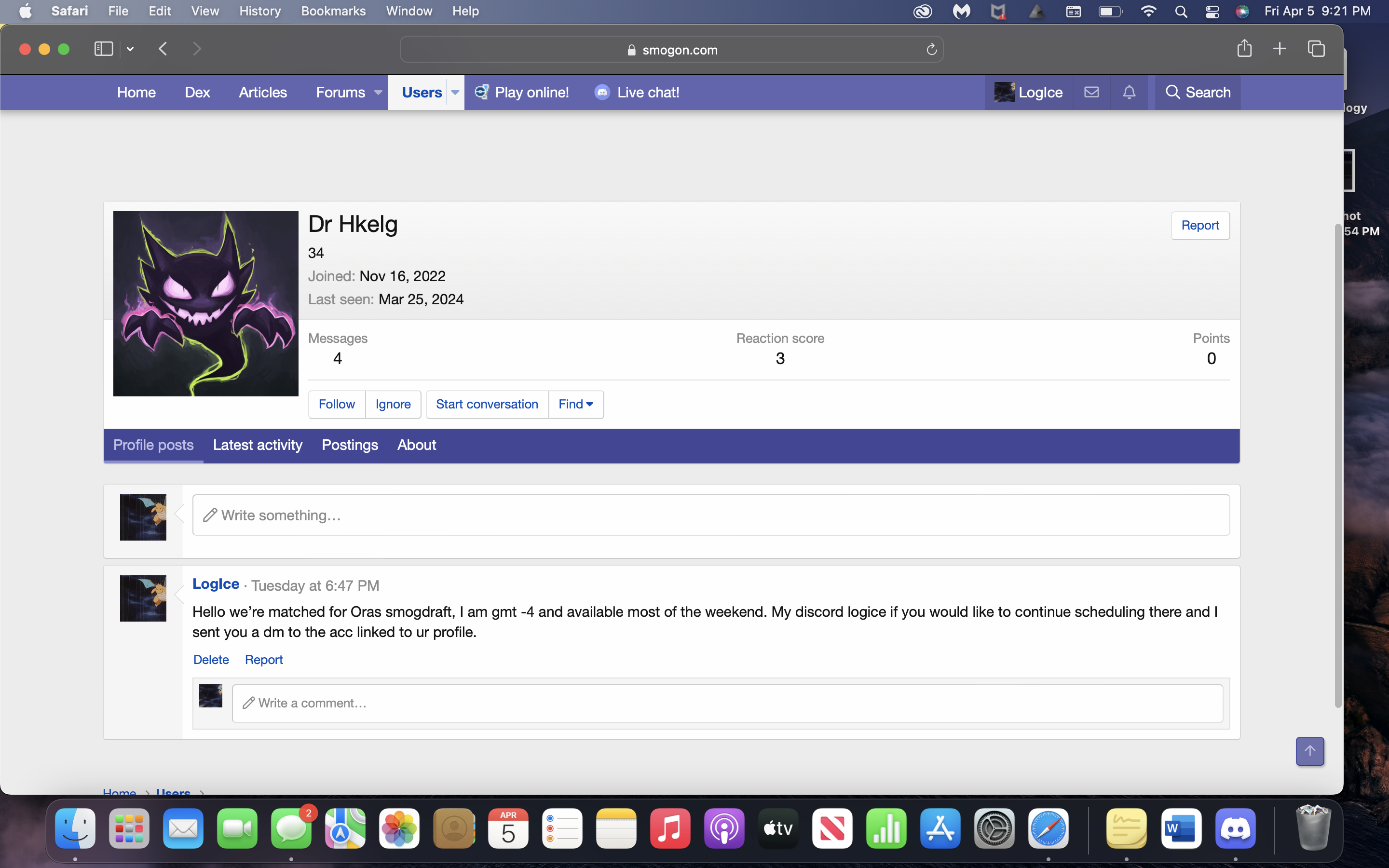1389x868 pixels.
Task: Open the inbox envelope icon
Action: pyautogui.click(x=1091, y=92)
